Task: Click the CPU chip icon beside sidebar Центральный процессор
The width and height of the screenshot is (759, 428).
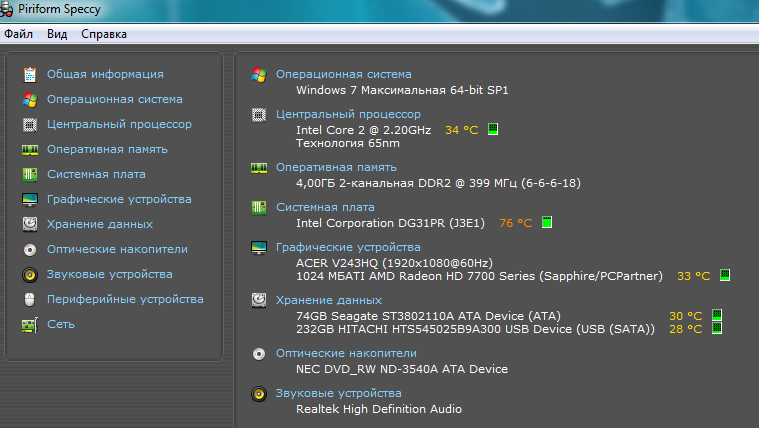Action: pyautogui.click(x=30, y=125)
